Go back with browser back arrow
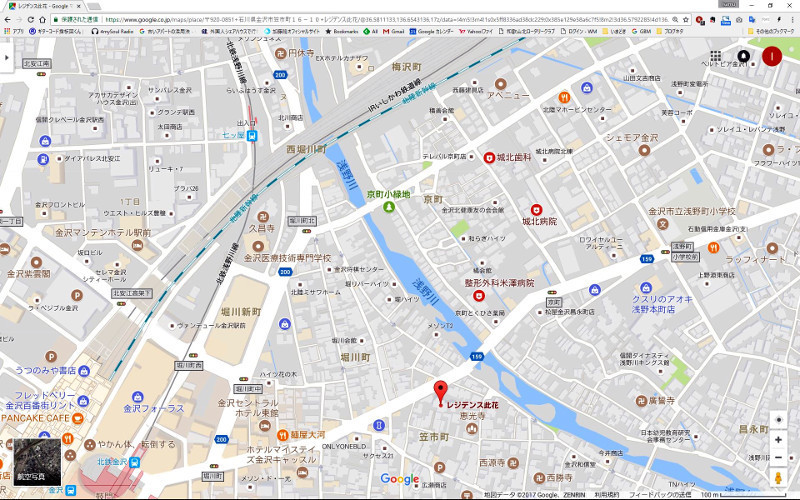This screenshot has height=500, width=800. (7, 19)
